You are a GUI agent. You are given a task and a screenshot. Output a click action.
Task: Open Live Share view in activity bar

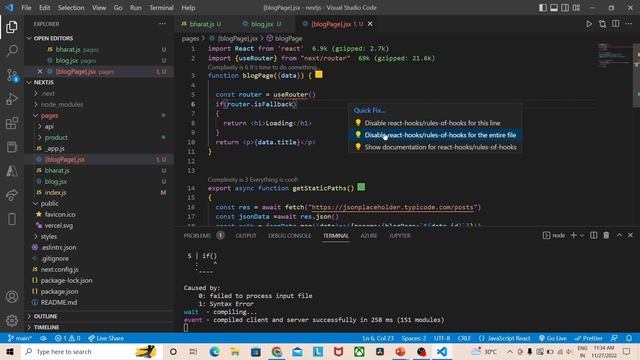click(12, 195)
